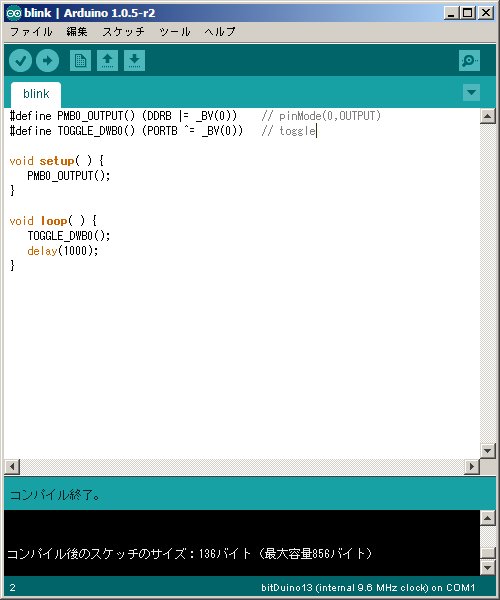Click editor vertical scrollbar down arrow
The height and width of the screenshot is (600, 500).
pos(487,451)
